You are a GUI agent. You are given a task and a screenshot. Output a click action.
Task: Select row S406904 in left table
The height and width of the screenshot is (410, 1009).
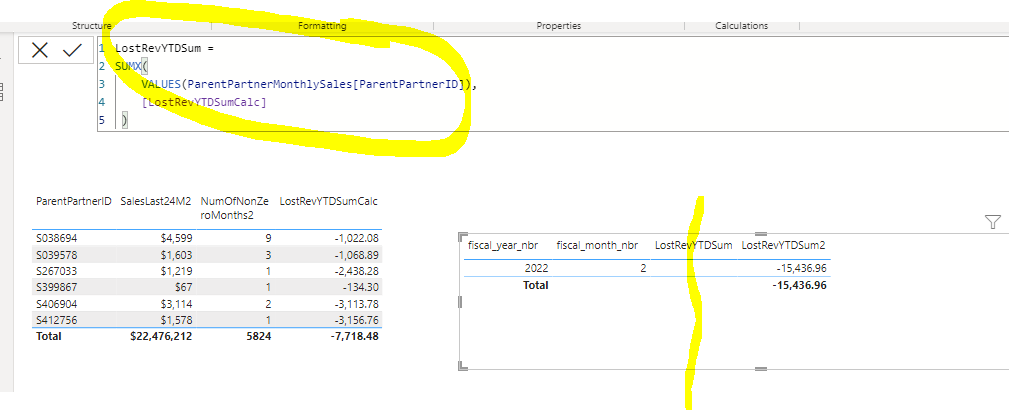point(207,303)
